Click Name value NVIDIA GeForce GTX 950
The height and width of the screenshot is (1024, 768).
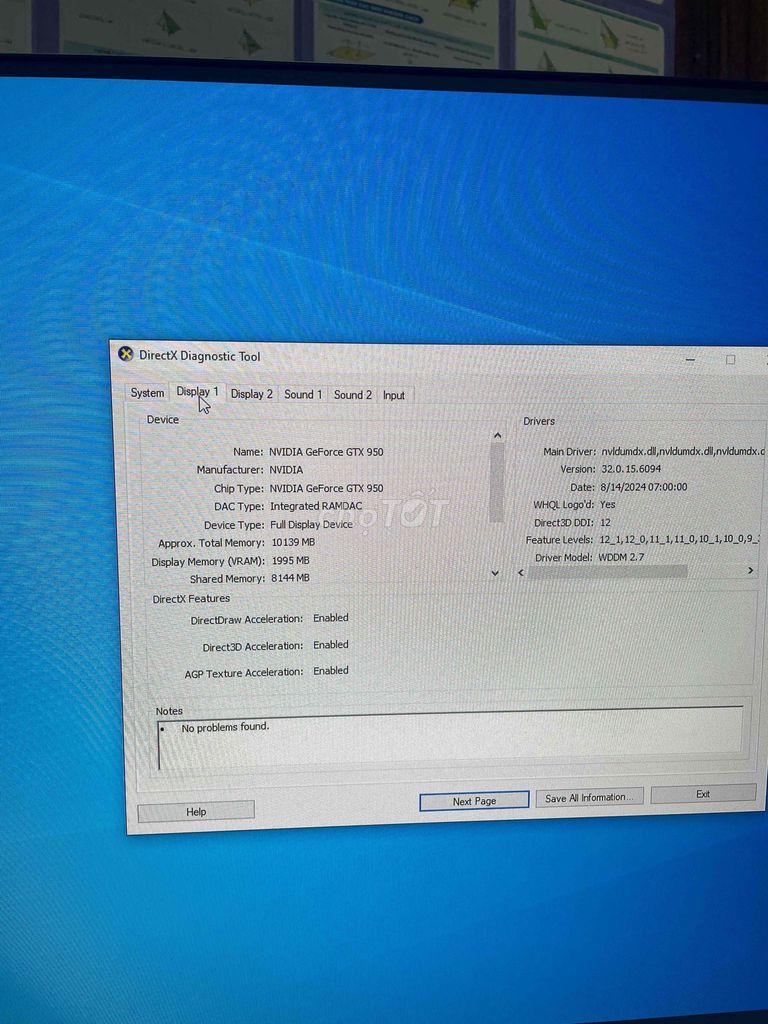click(326, 452)
